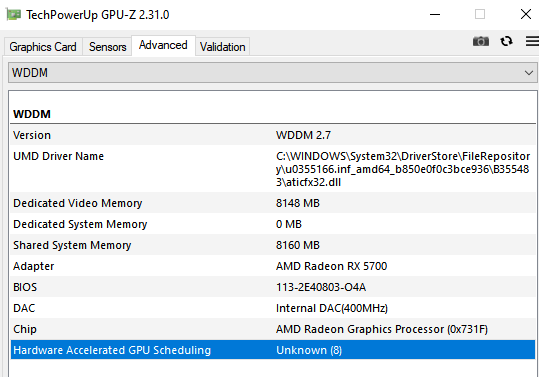
Task: Click the Dedicated System Memory label
Action: coord(80,224)
